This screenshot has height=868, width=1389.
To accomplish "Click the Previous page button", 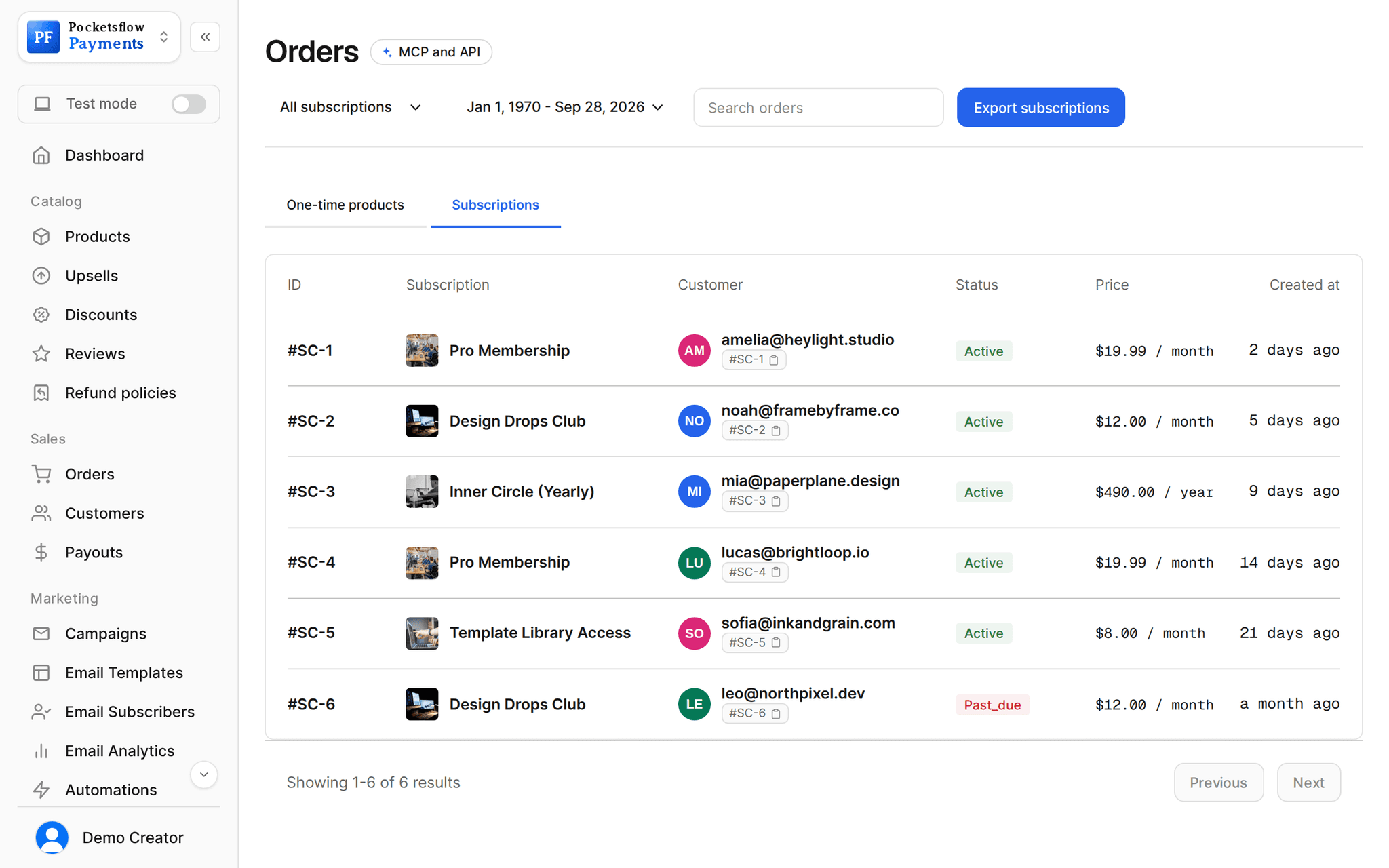I will pyautogui.click(x=1219, y=782).
